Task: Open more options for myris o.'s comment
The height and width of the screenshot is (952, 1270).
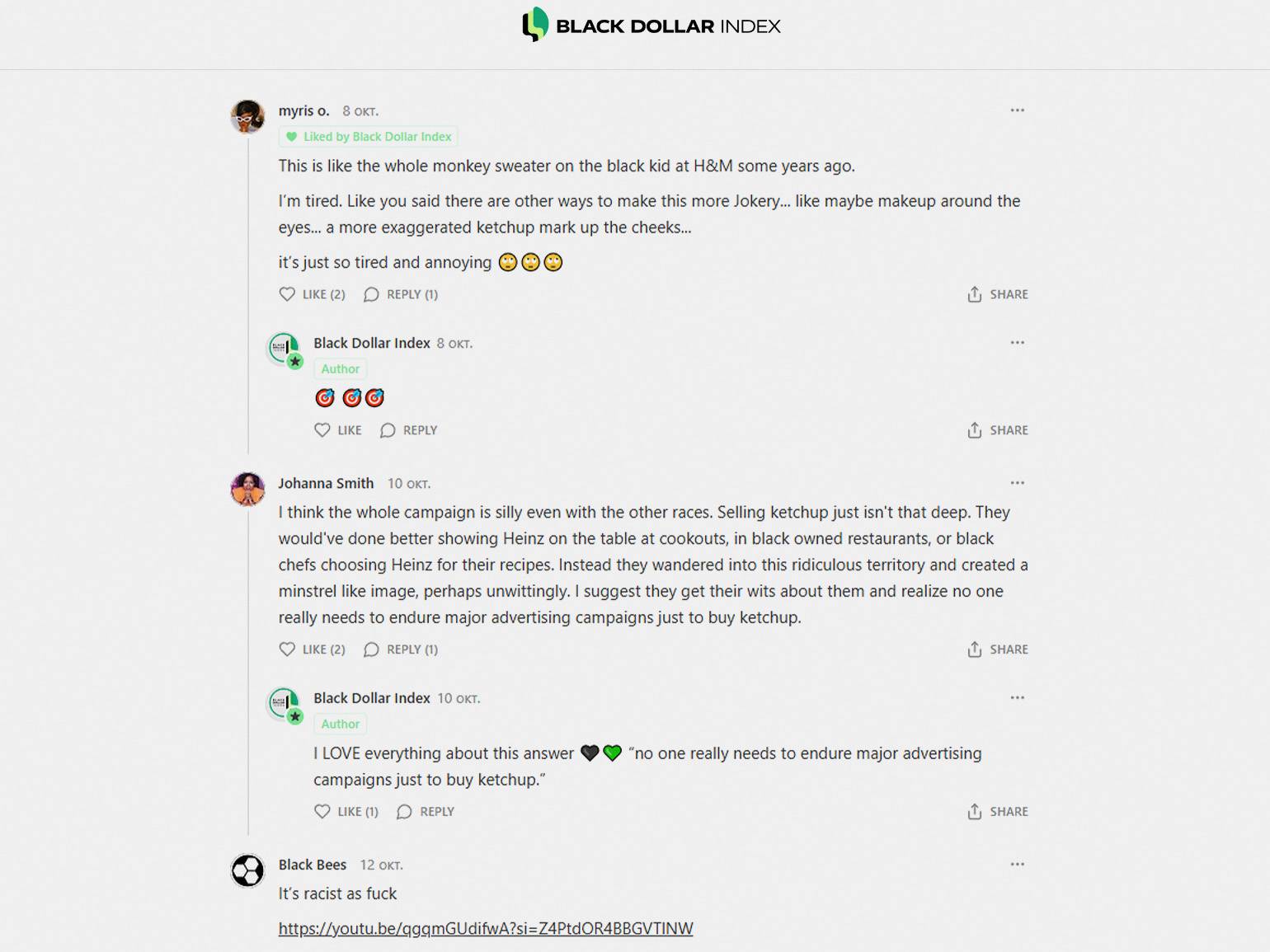Action: point(1017,110)
